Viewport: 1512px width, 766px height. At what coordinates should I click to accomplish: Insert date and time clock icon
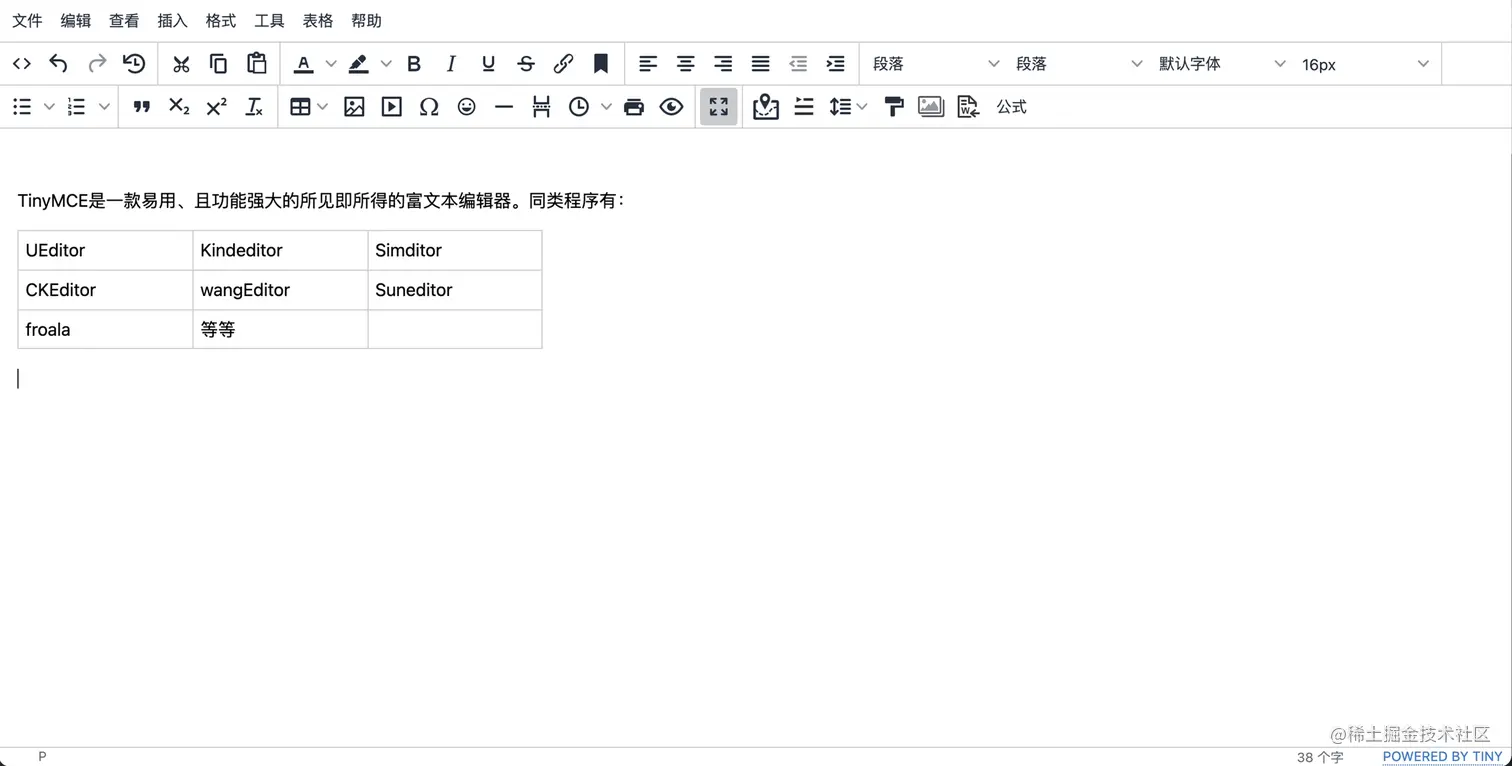tap(579, 107)
